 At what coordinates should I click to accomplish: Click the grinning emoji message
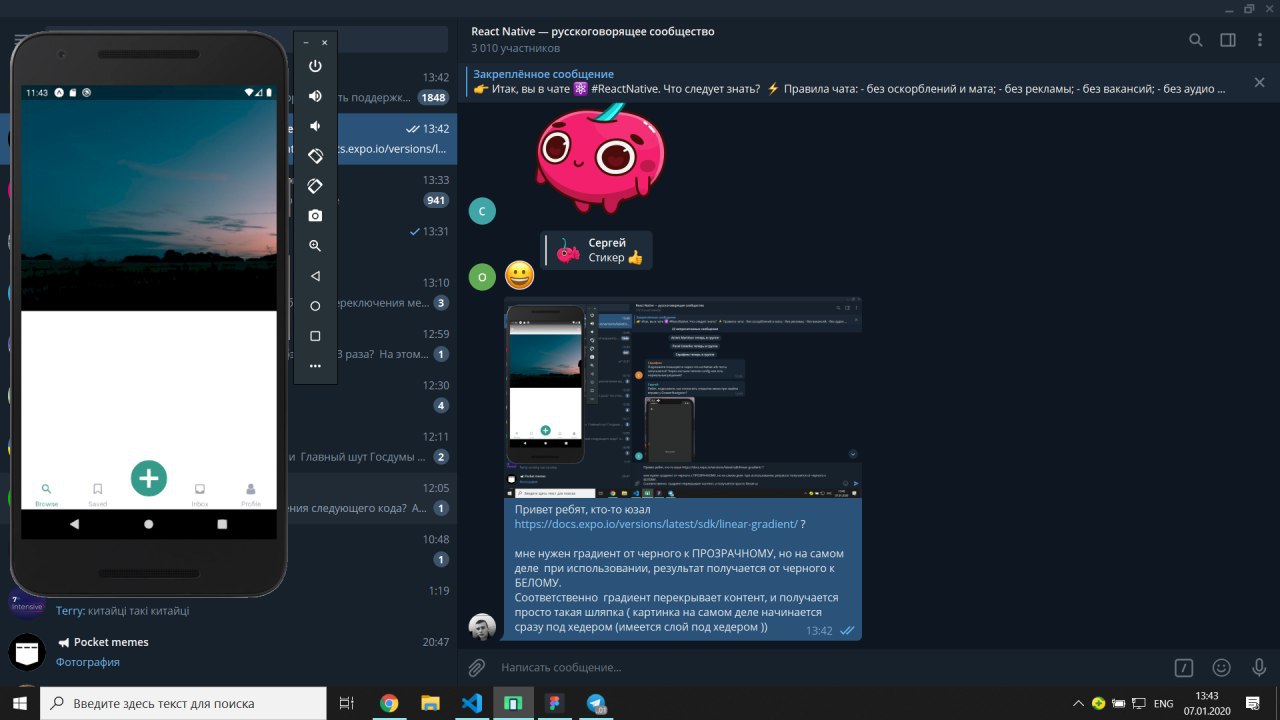pos(519,275)
